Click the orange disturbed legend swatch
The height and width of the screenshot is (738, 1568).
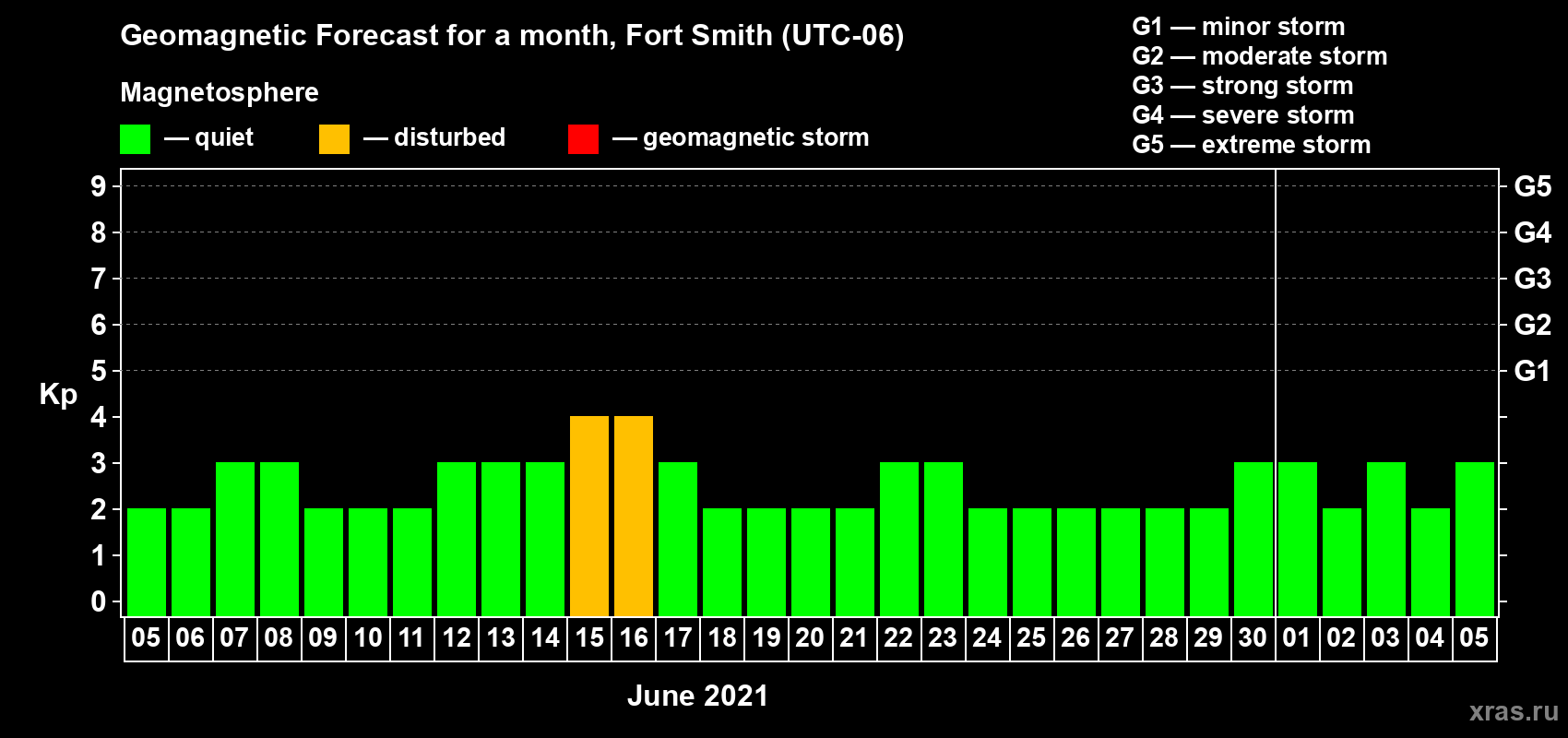click(334, 139)
